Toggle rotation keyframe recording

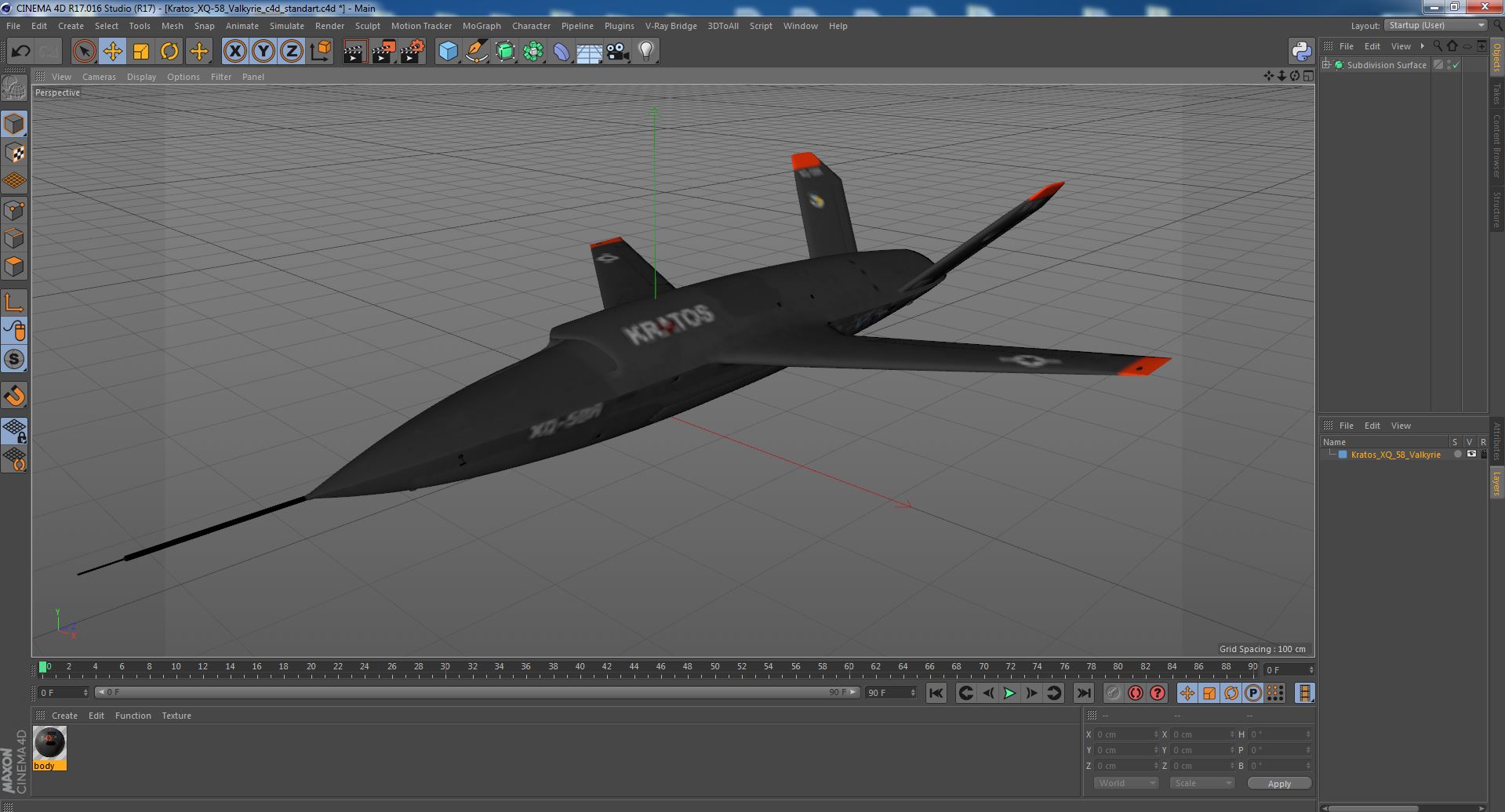[1231, 693]
